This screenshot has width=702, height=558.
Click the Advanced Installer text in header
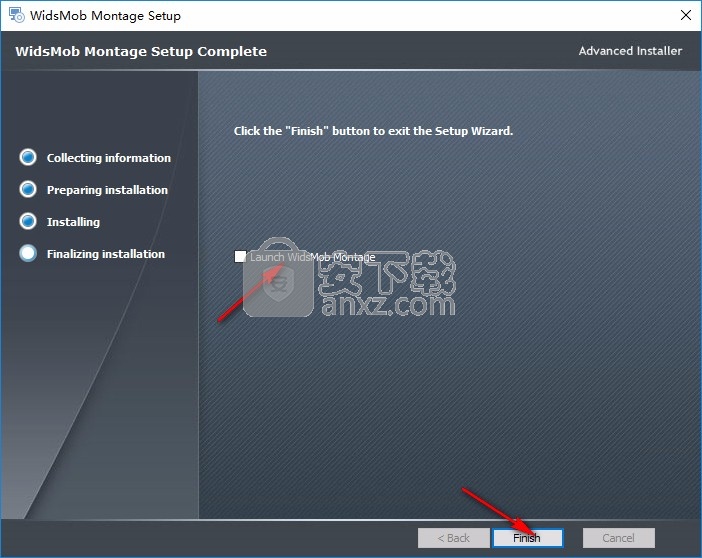630,51
